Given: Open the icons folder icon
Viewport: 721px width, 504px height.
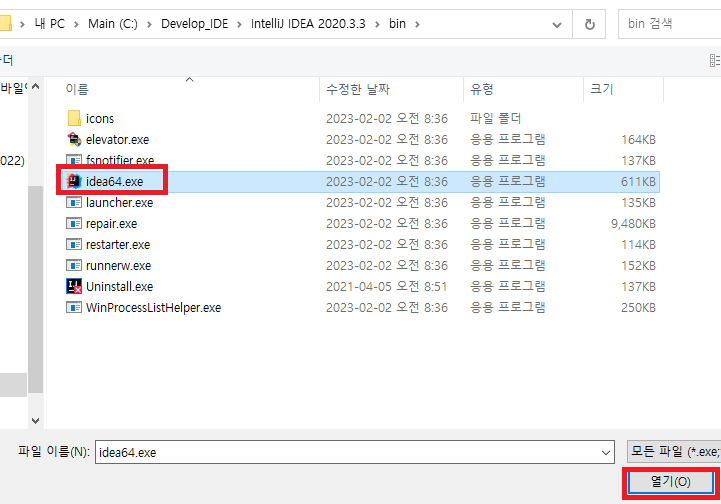Looking at the screenshot, I should pyautogui.click(x=74, y=118).
